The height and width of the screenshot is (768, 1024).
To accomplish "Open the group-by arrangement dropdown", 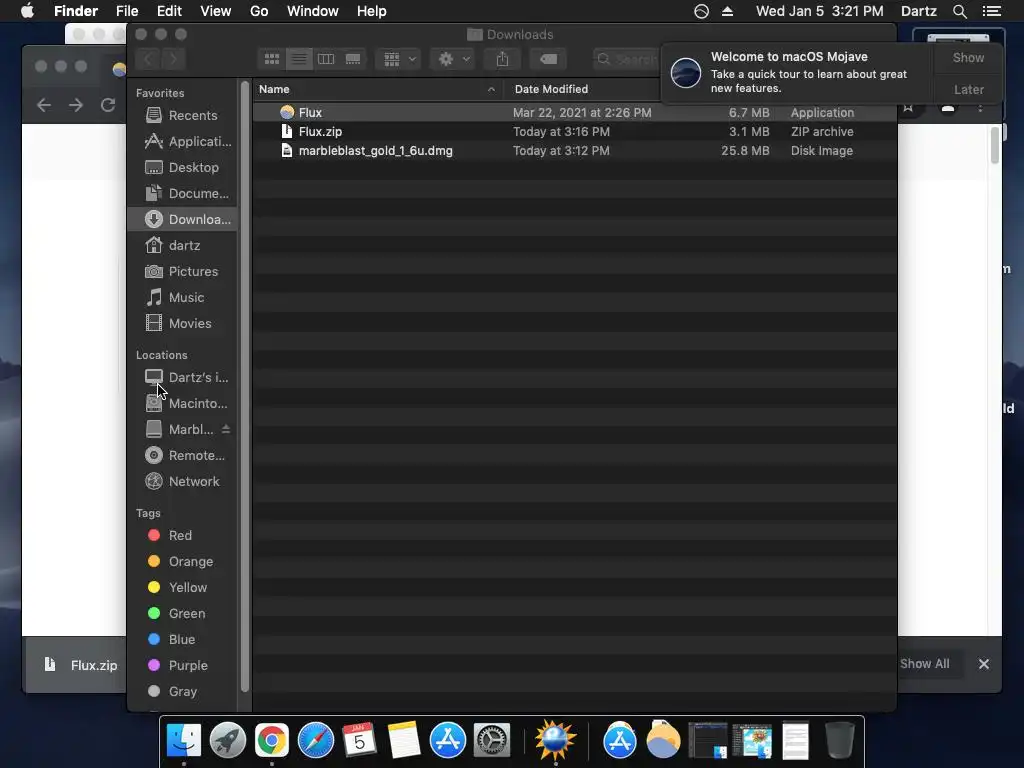I will tap(399, 59).
